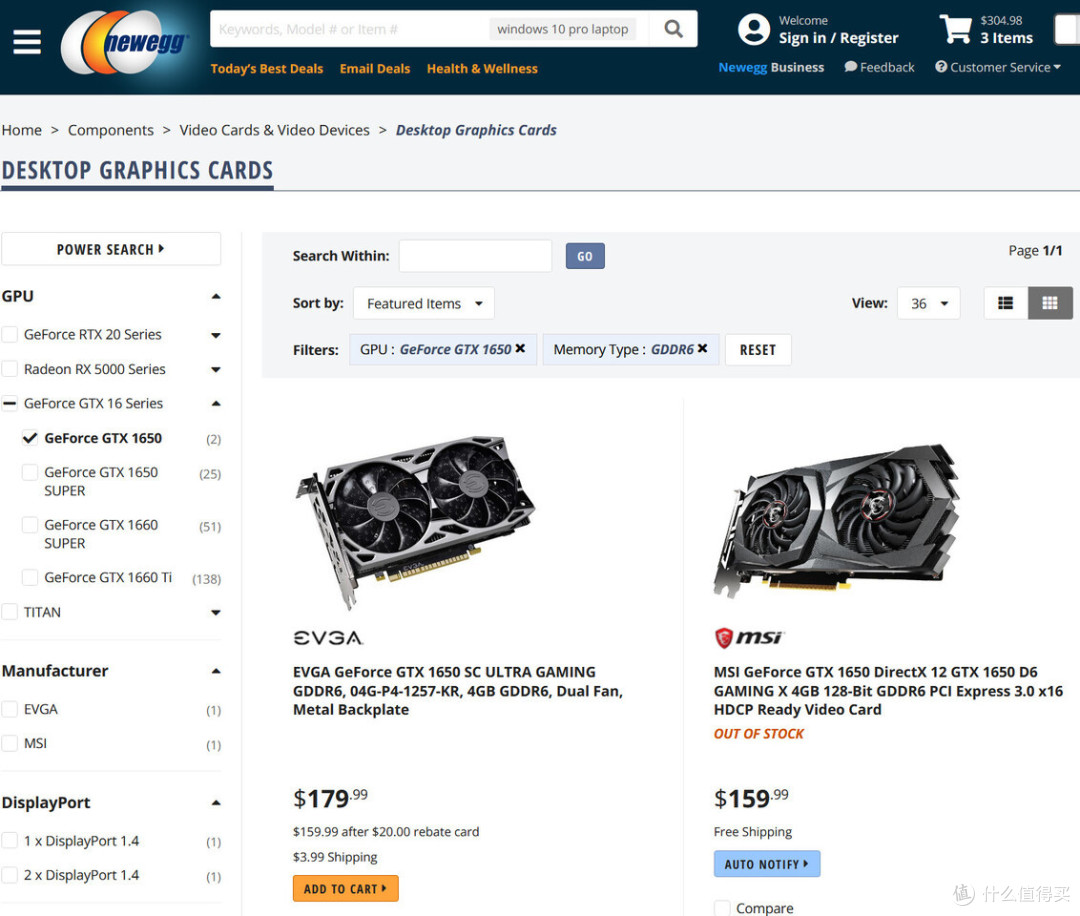Open the MSI brand logo
Viewport: 1080px width, 916px height.
tap(749, 638)
